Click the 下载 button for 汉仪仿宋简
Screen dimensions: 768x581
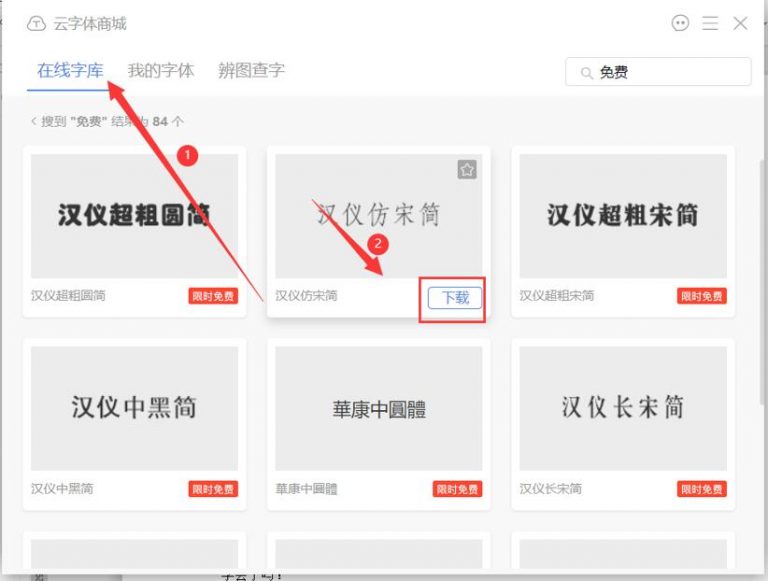pos(455,297)
